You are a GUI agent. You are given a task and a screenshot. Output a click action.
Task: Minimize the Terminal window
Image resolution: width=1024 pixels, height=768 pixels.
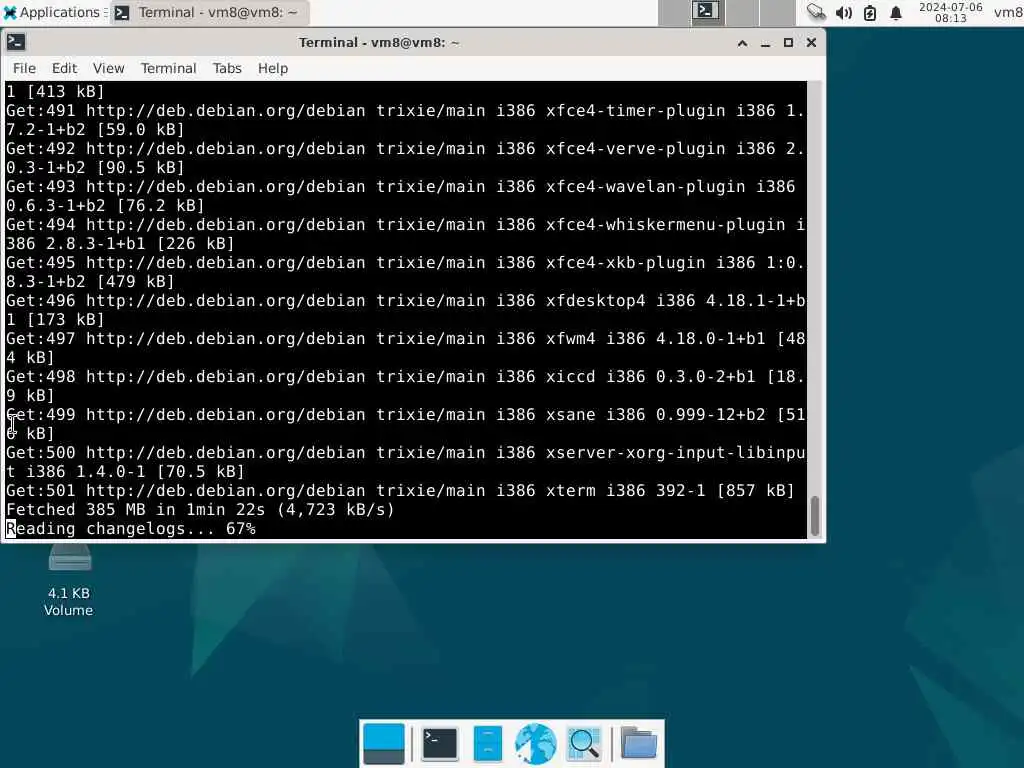click(x=765, y=43)
